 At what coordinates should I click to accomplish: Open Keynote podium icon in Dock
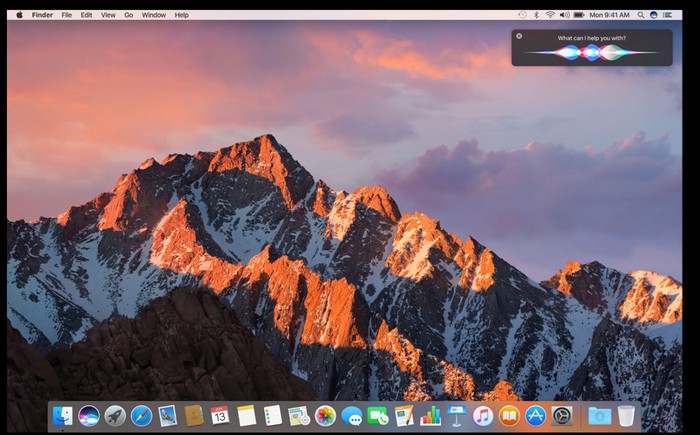coord(457,416)
